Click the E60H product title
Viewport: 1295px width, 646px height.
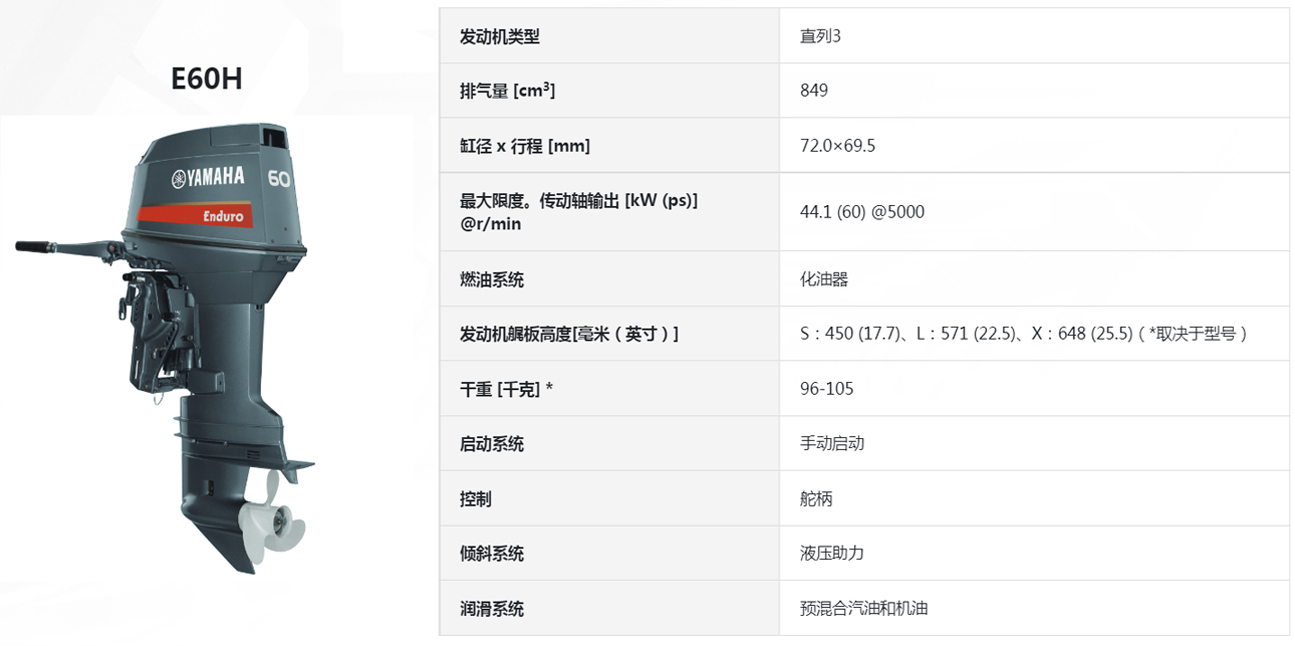click(207, 79)
